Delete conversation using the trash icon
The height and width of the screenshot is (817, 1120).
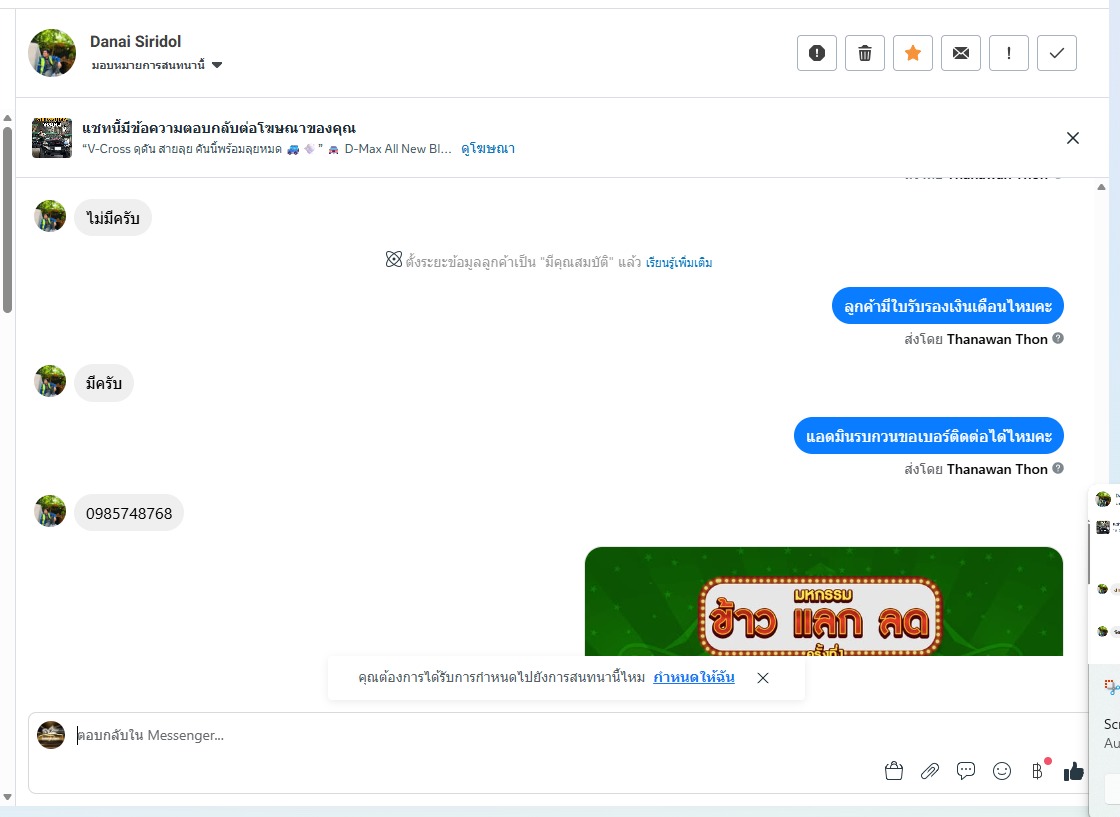click(864, 53)
